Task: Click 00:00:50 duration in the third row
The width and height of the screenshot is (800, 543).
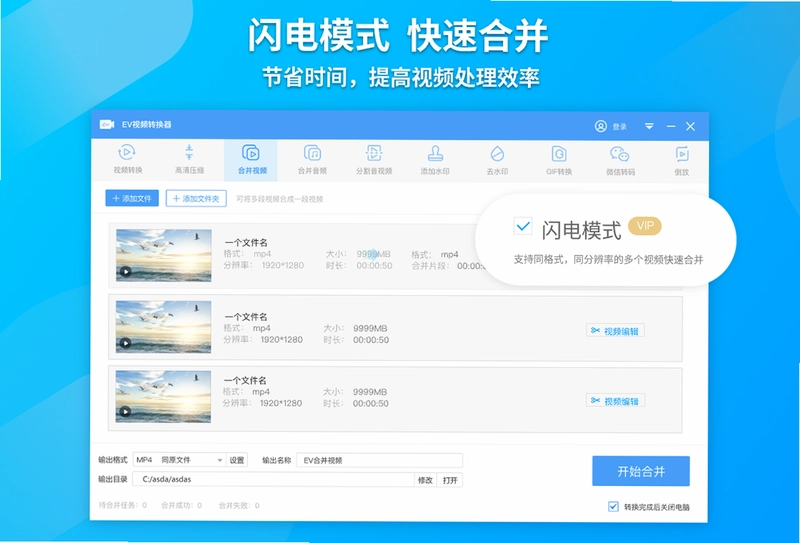Action: pos(370,403)
